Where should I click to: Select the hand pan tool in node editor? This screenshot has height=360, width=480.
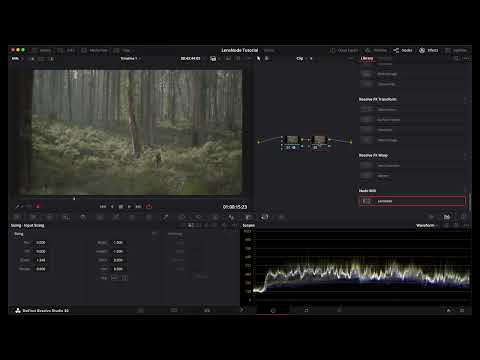pos(266,58)
